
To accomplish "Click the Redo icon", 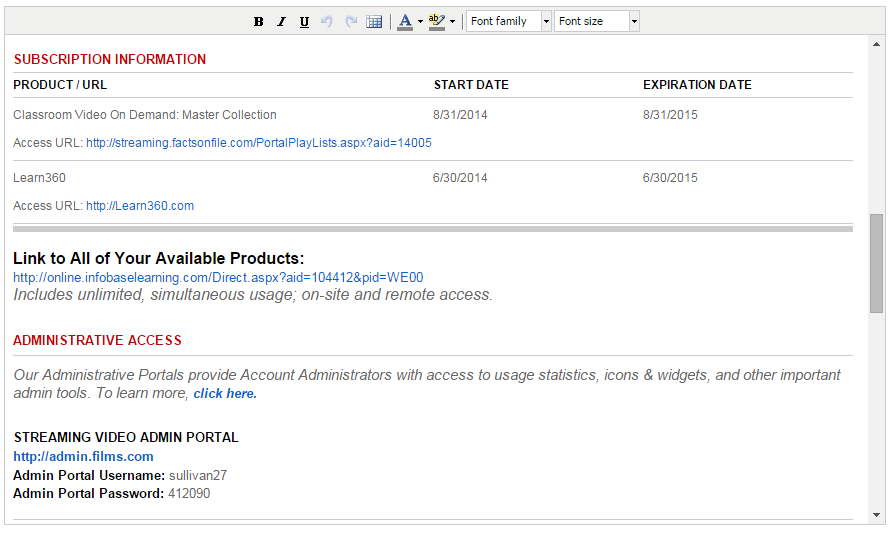I will pos(351,22).
